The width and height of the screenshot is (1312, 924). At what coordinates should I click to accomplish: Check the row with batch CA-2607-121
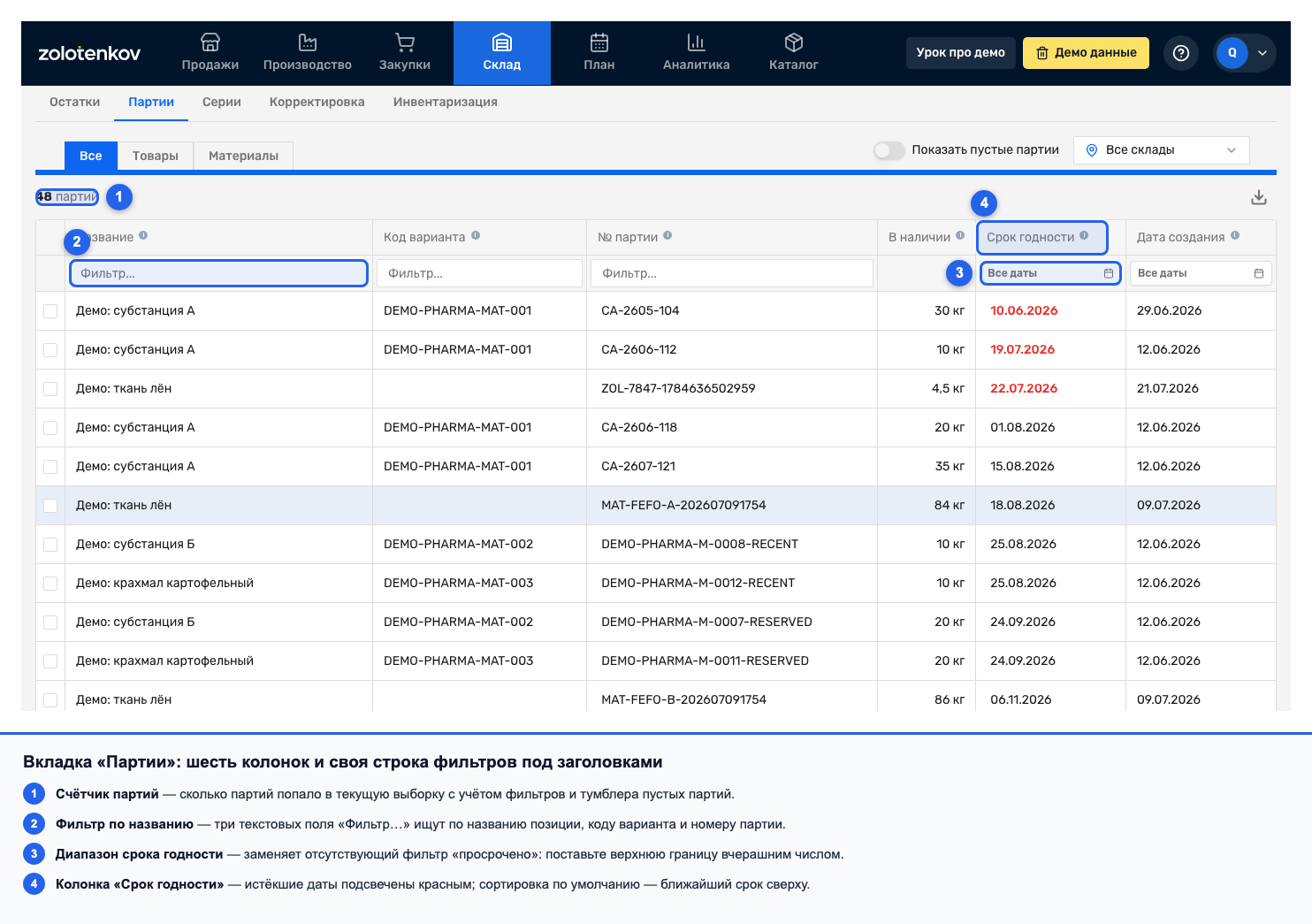(x=50, y=467)
